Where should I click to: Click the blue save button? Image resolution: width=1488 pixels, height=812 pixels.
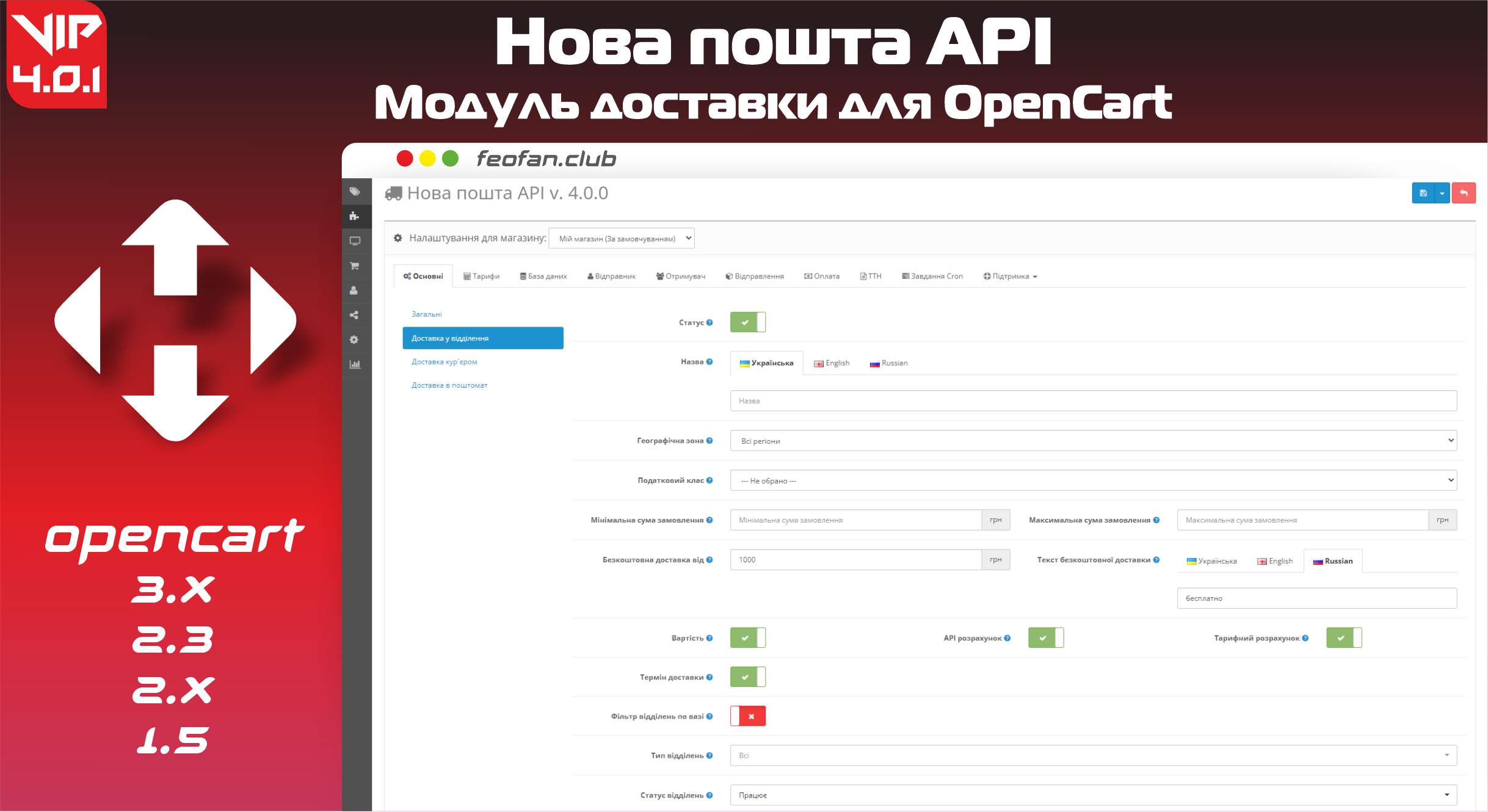tap(1423, 193)
